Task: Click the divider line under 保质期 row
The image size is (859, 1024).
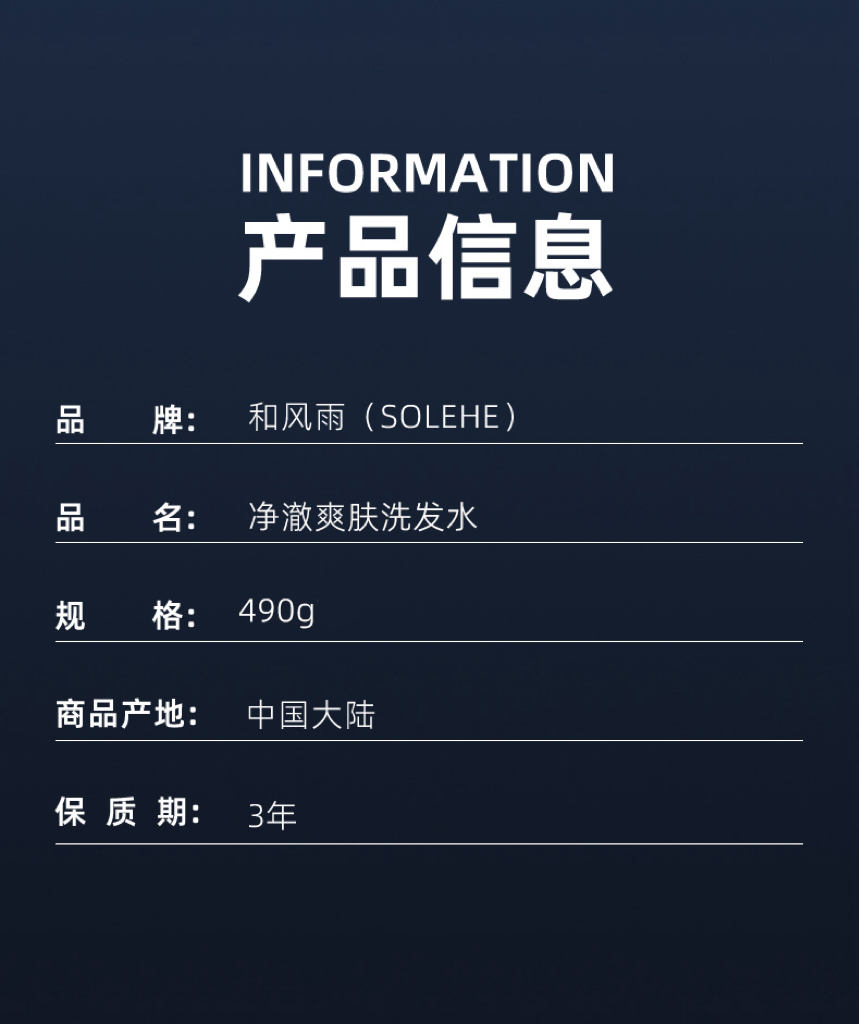Action: [429, 844]
